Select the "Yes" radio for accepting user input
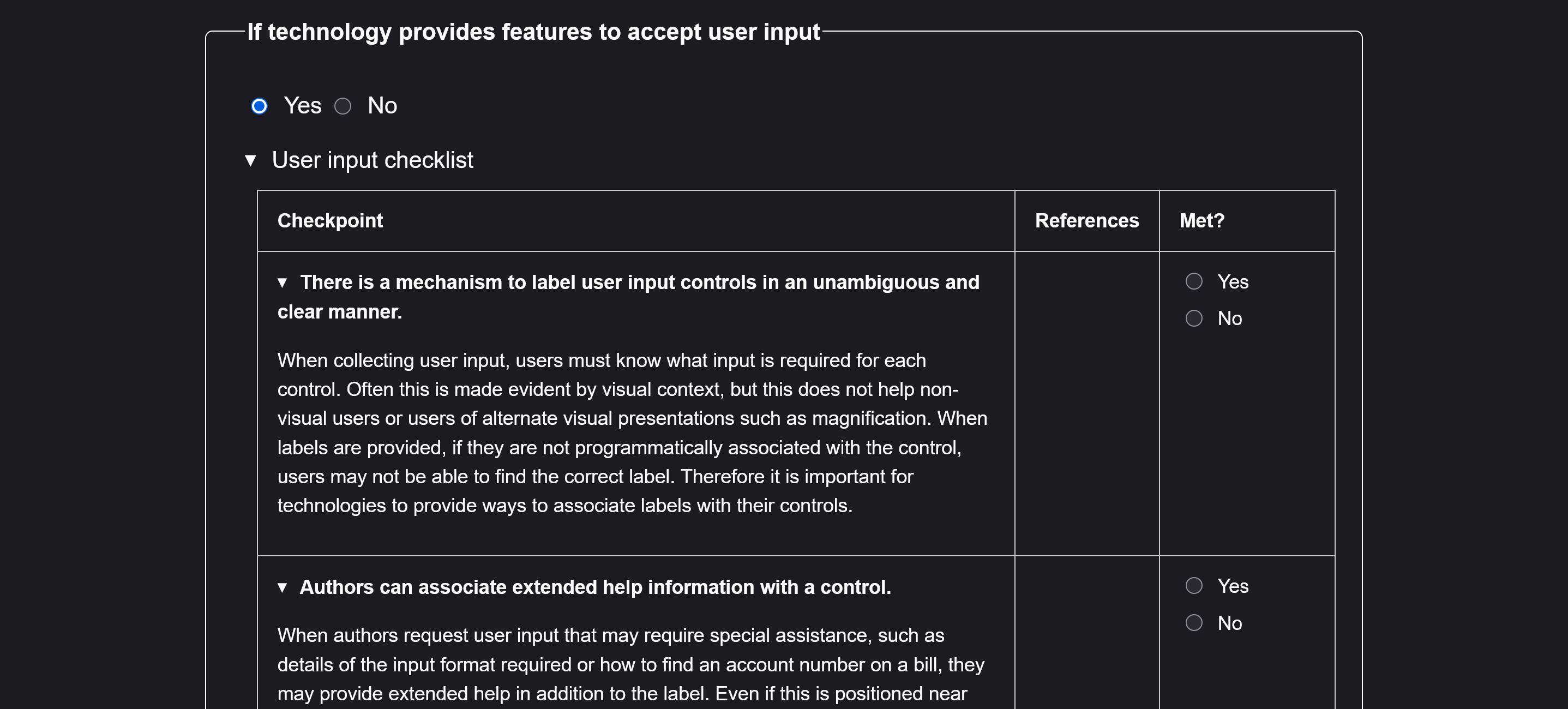 (260, 106)
